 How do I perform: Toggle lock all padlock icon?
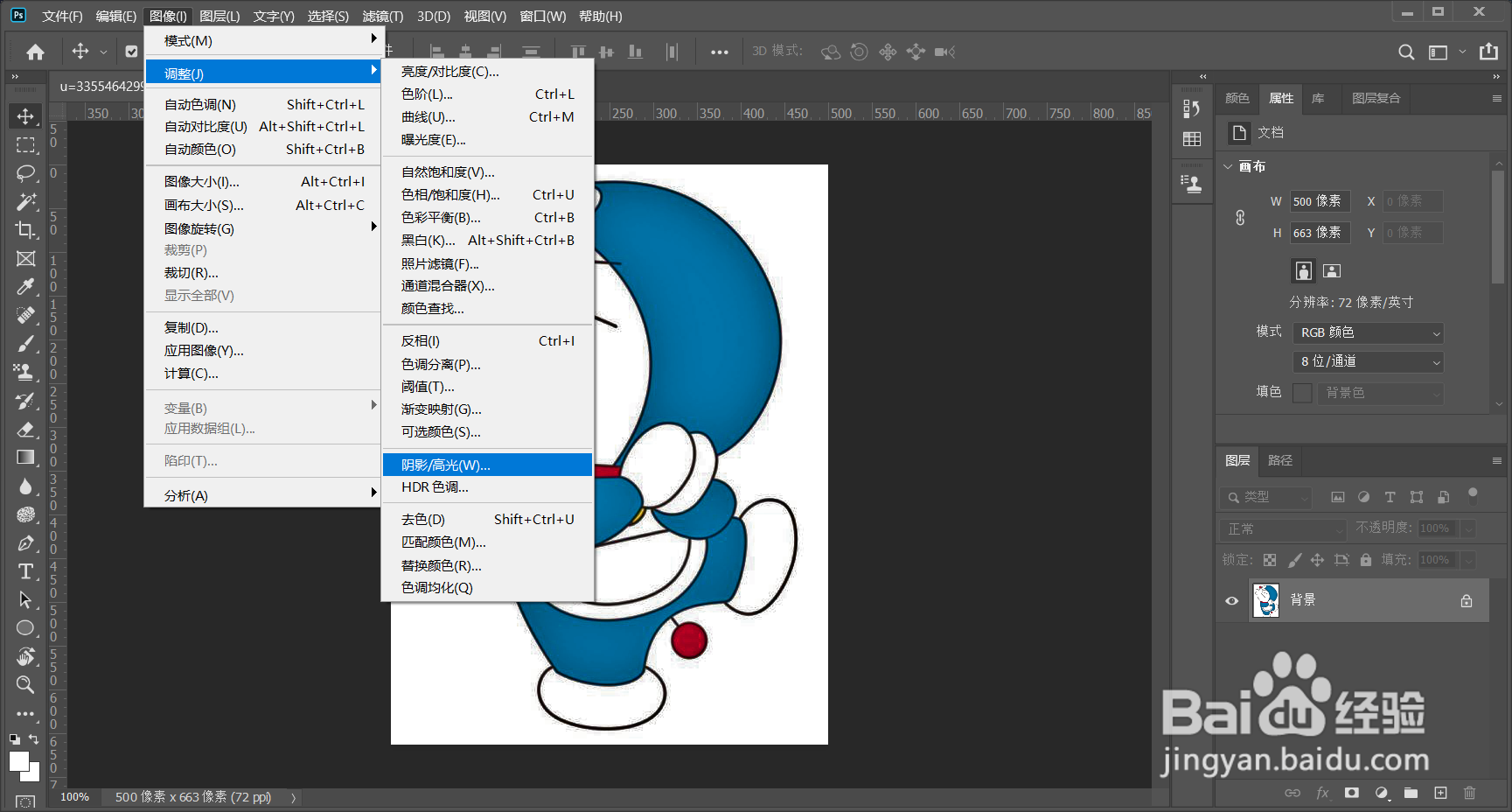(1366, 560)
